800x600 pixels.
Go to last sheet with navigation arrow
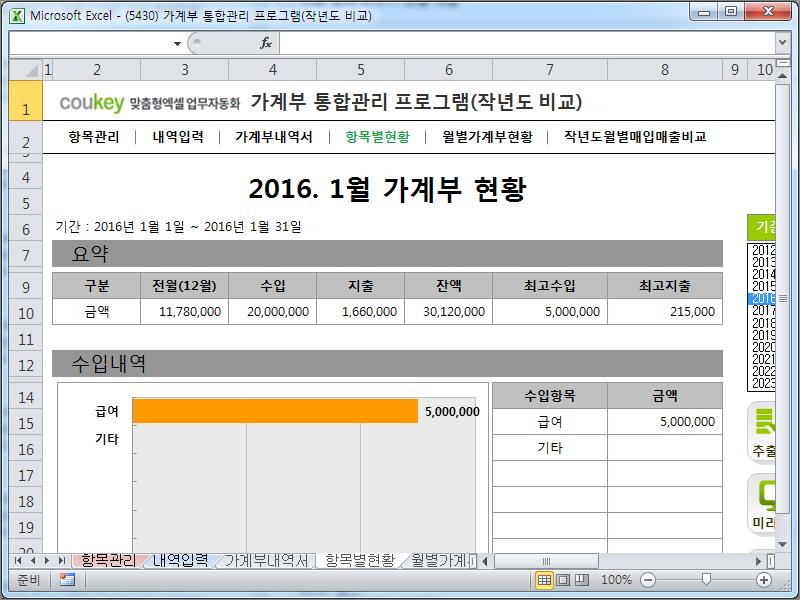click(x=61, y=561)
